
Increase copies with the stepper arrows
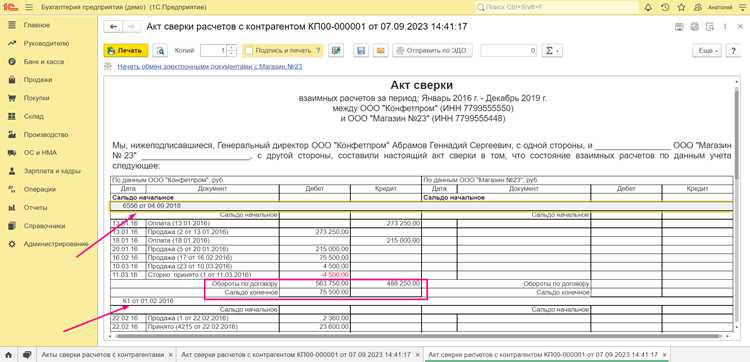[232, 48]
